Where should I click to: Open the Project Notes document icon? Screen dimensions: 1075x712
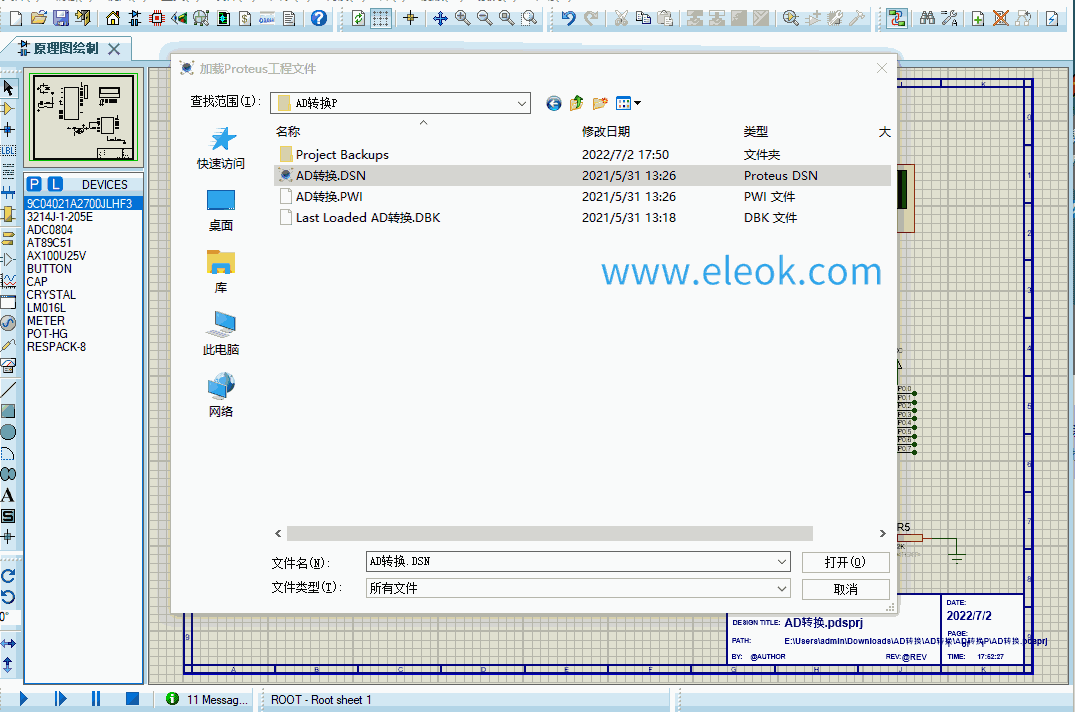(289, 19)
